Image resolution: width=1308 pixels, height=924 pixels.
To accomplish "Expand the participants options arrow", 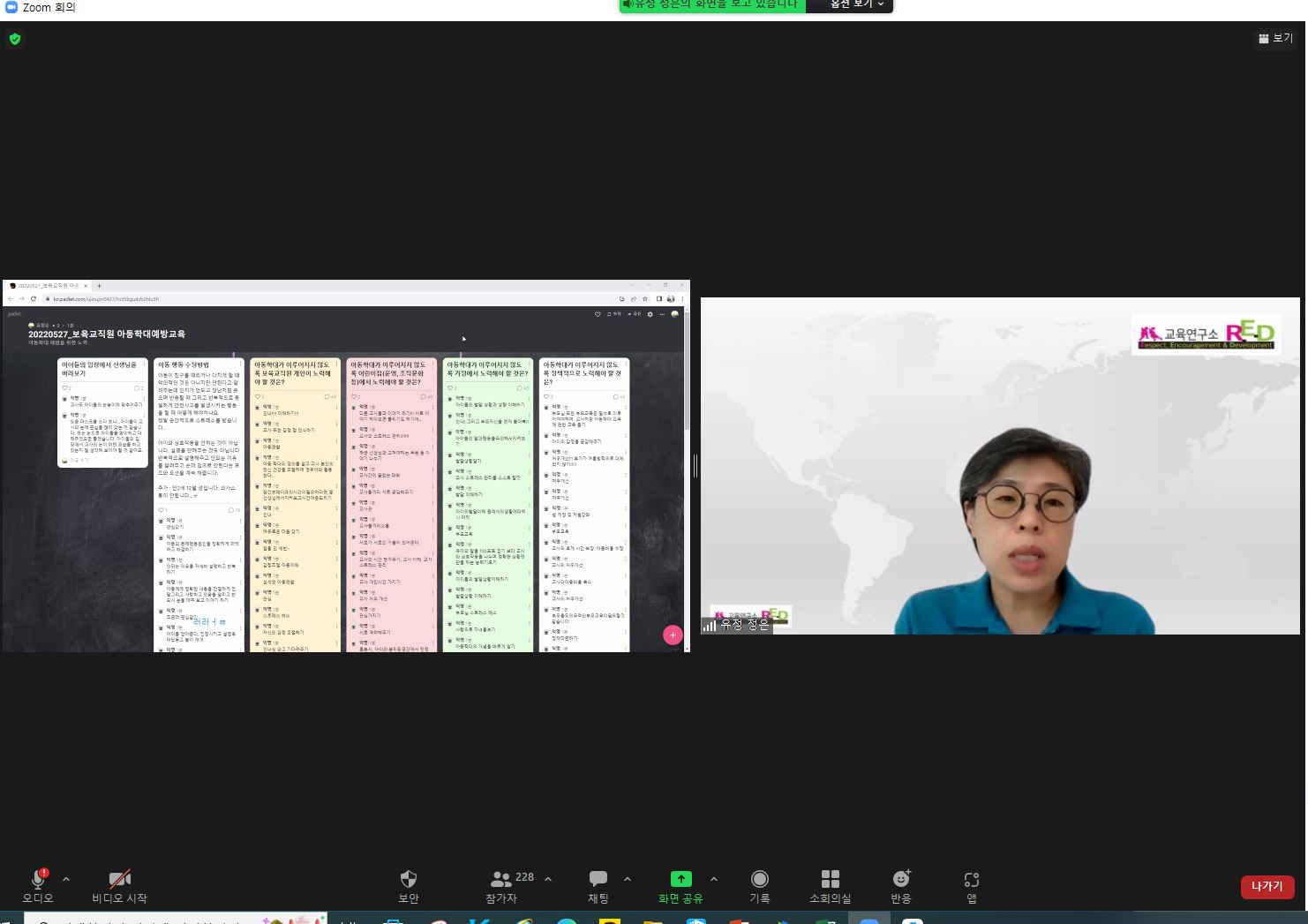I will tap(548, 879).
